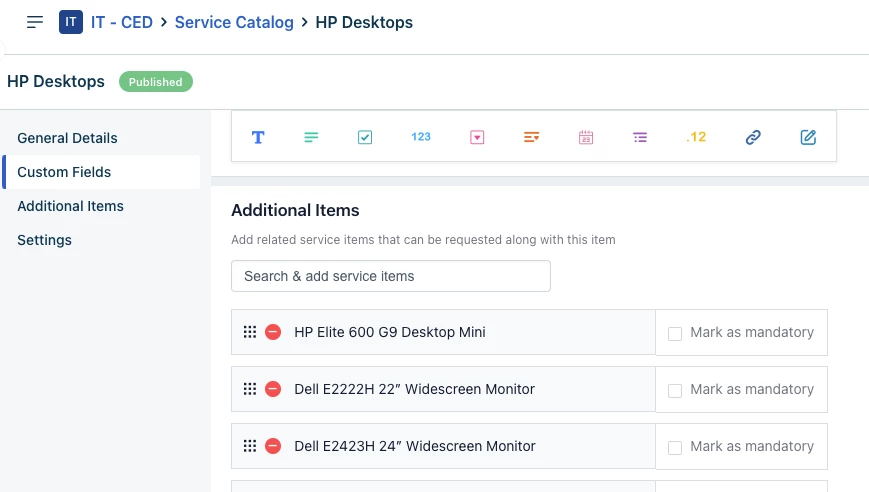The width and height of the screenshot is (869, 492).
Task: Go to Additional Items section
Action: [70, 206]
